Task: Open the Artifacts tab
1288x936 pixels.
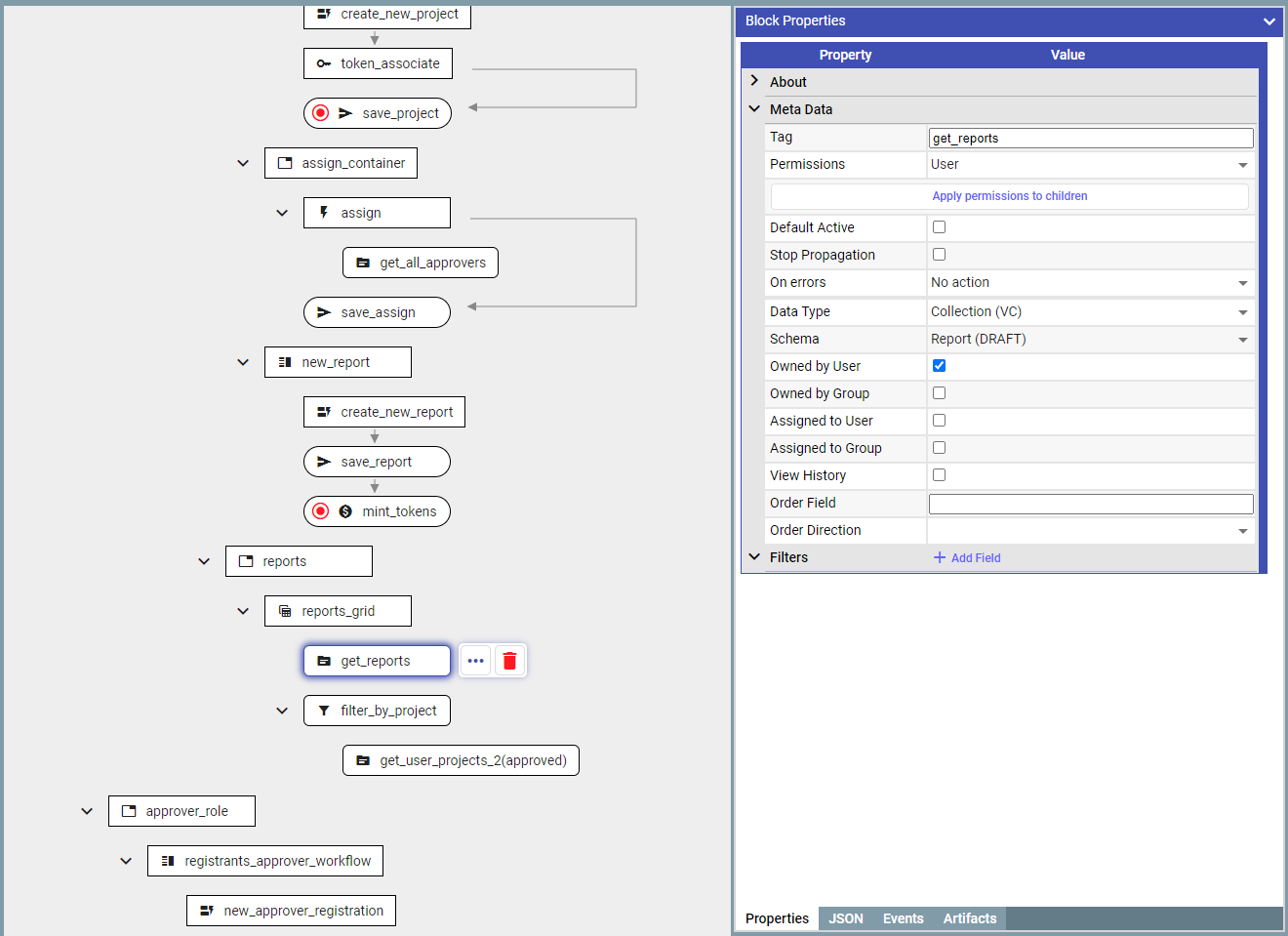Action: pos(969,918)
